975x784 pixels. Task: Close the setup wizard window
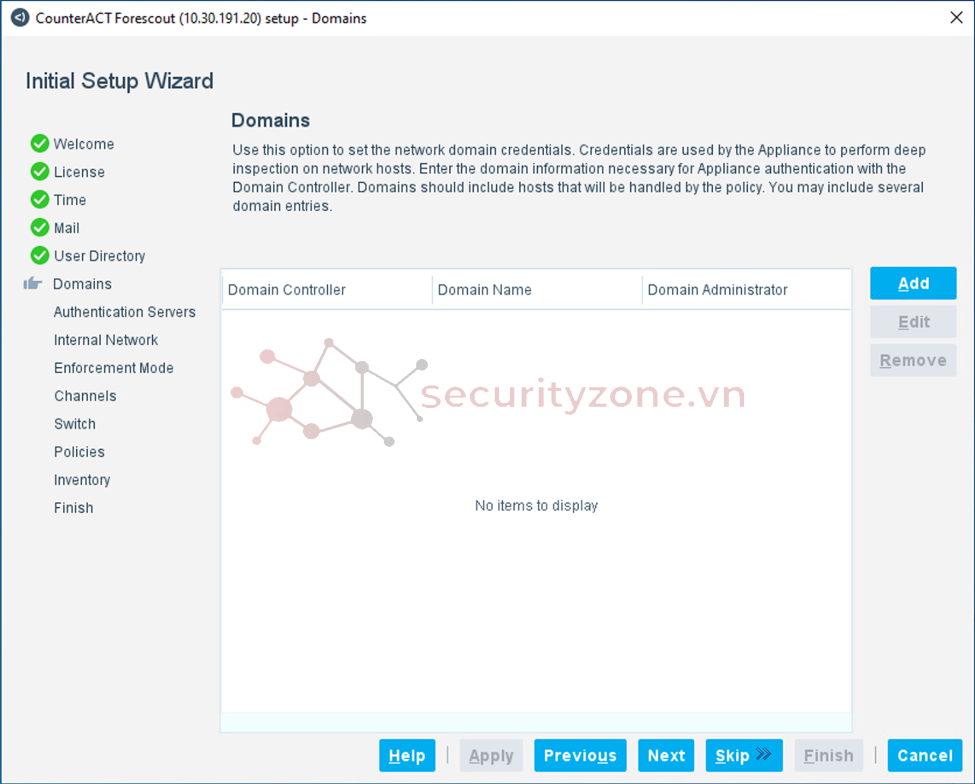[x=956, y=17]
